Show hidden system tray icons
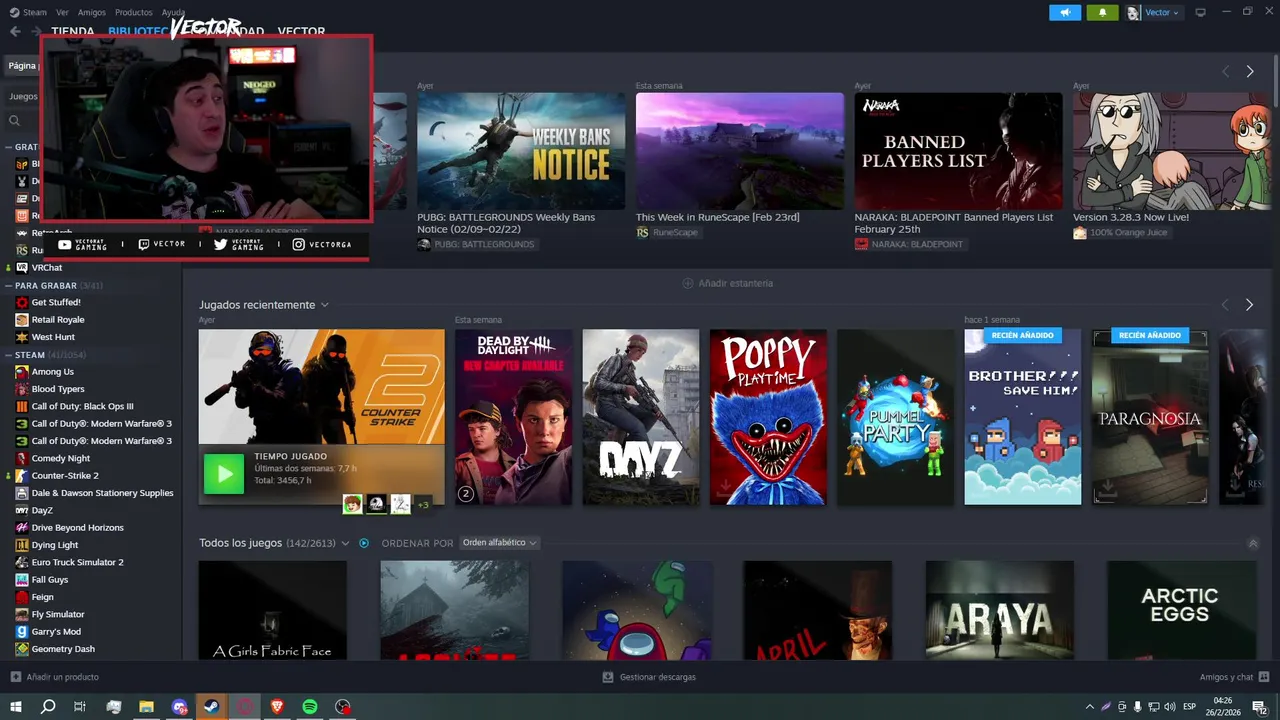This screenshot has width=1280, height=720. tap(1090, 707)
